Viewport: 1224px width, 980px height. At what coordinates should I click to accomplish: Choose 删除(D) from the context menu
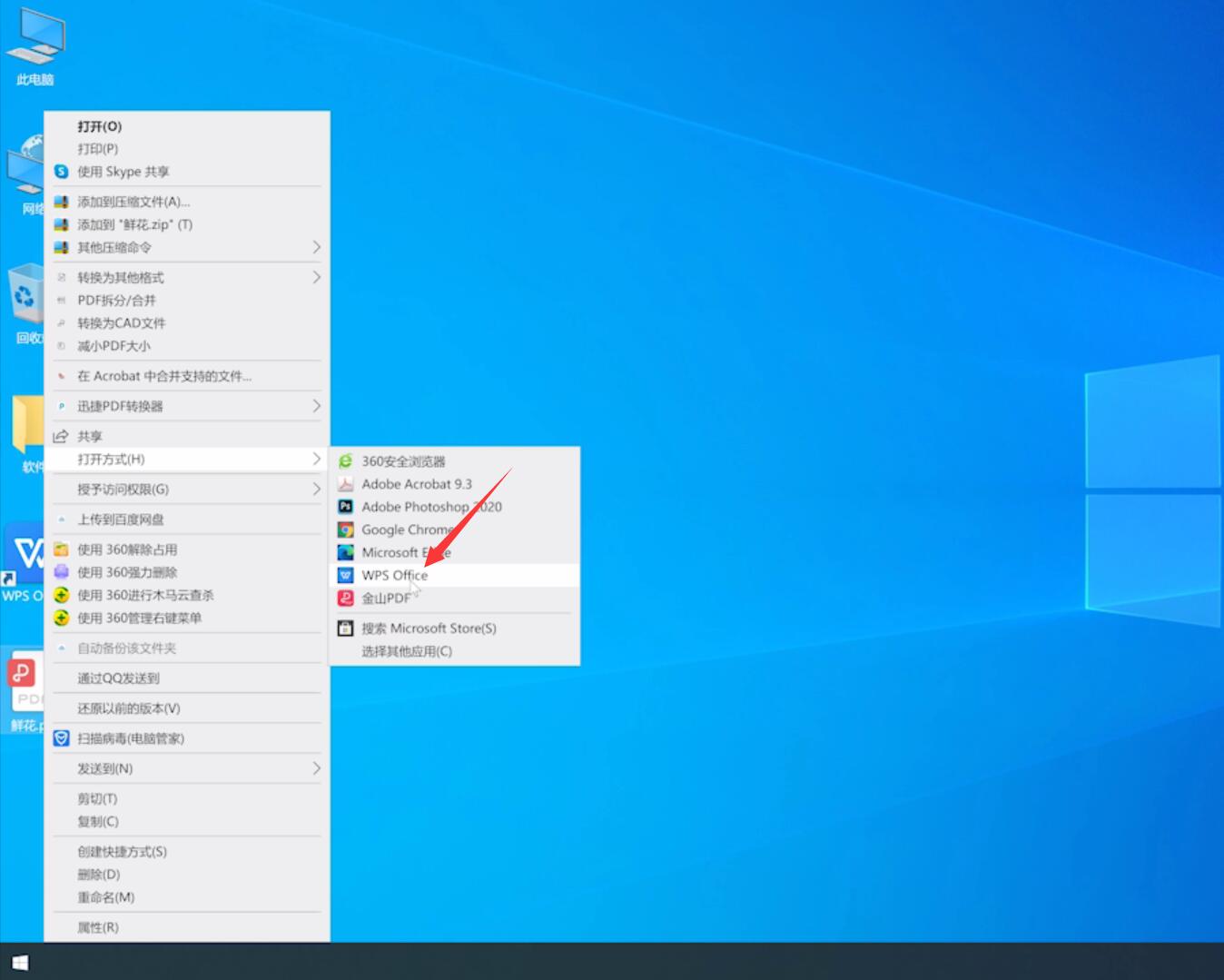point(187,874)
